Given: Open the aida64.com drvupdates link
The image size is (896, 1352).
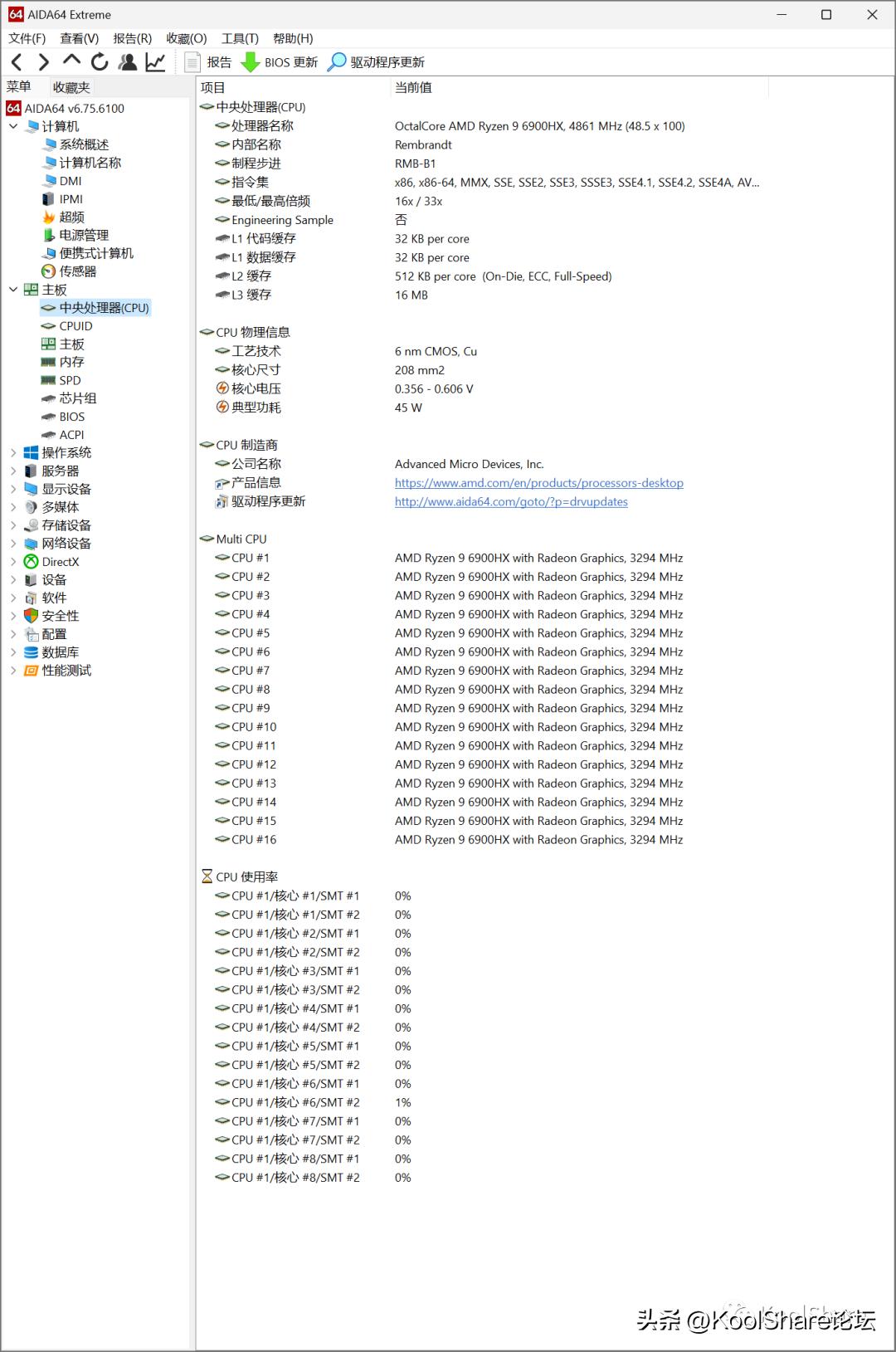Looking at the screenshot, I should (x=511, y=502).
